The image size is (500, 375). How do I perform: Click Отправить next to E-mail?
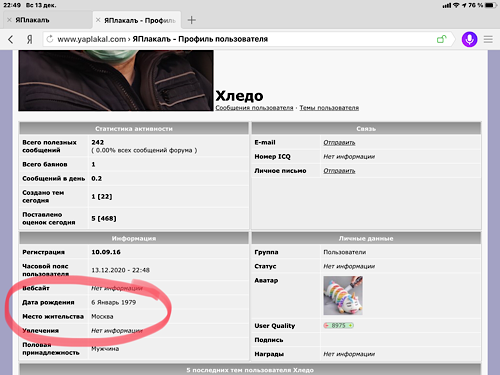(339, 143)
